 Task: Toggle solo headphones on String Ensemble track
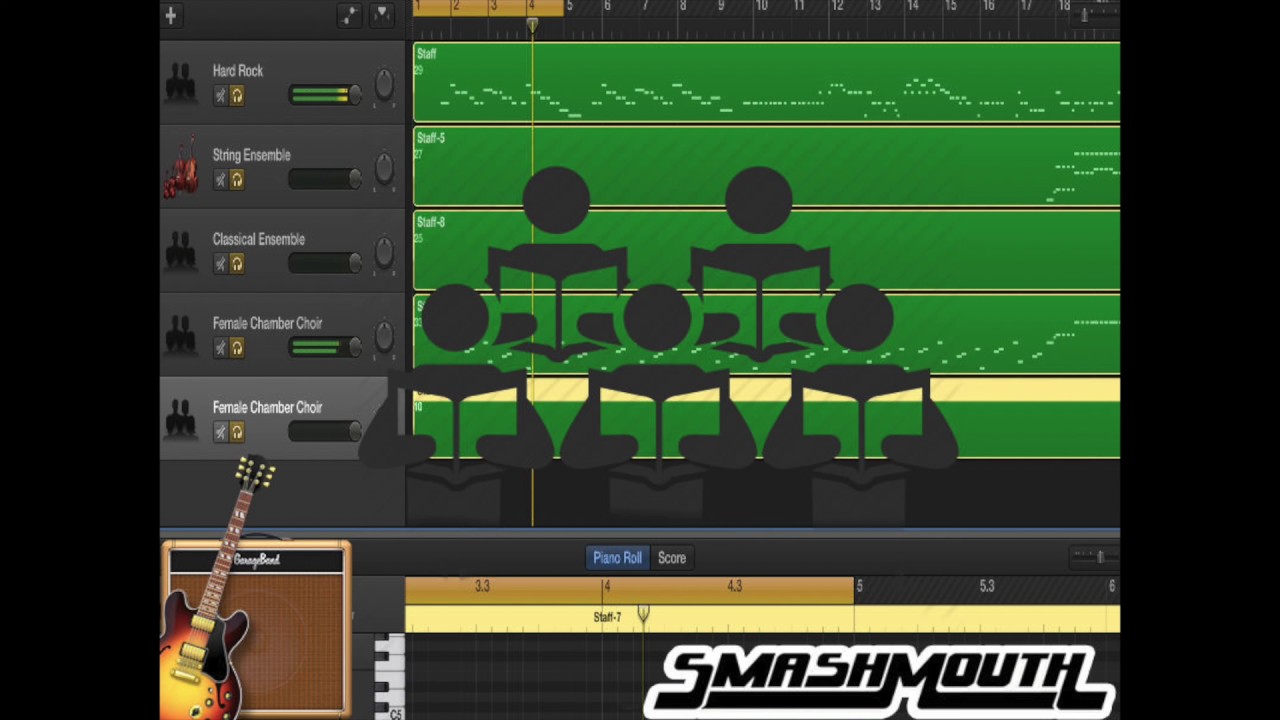[x=237, y=179]
